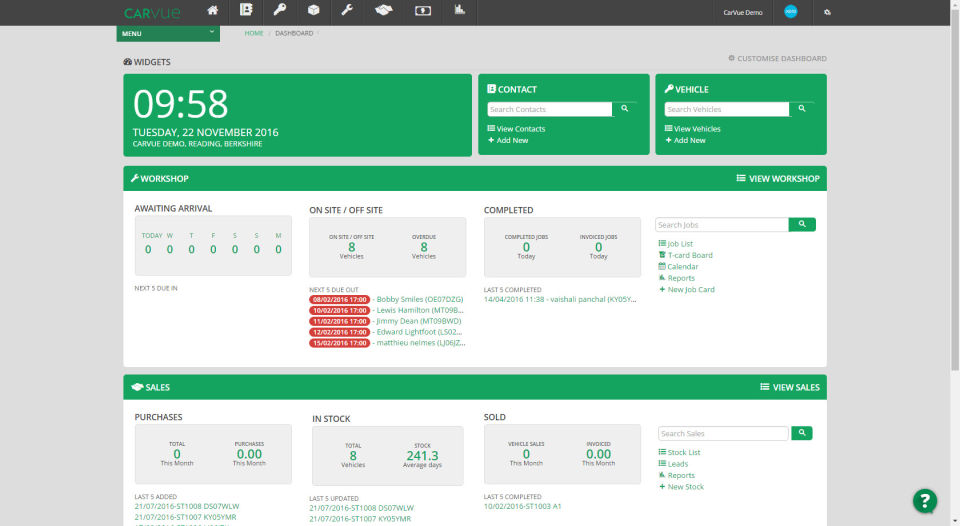Open the settings cogs icon top right

[x=827, y=13]
